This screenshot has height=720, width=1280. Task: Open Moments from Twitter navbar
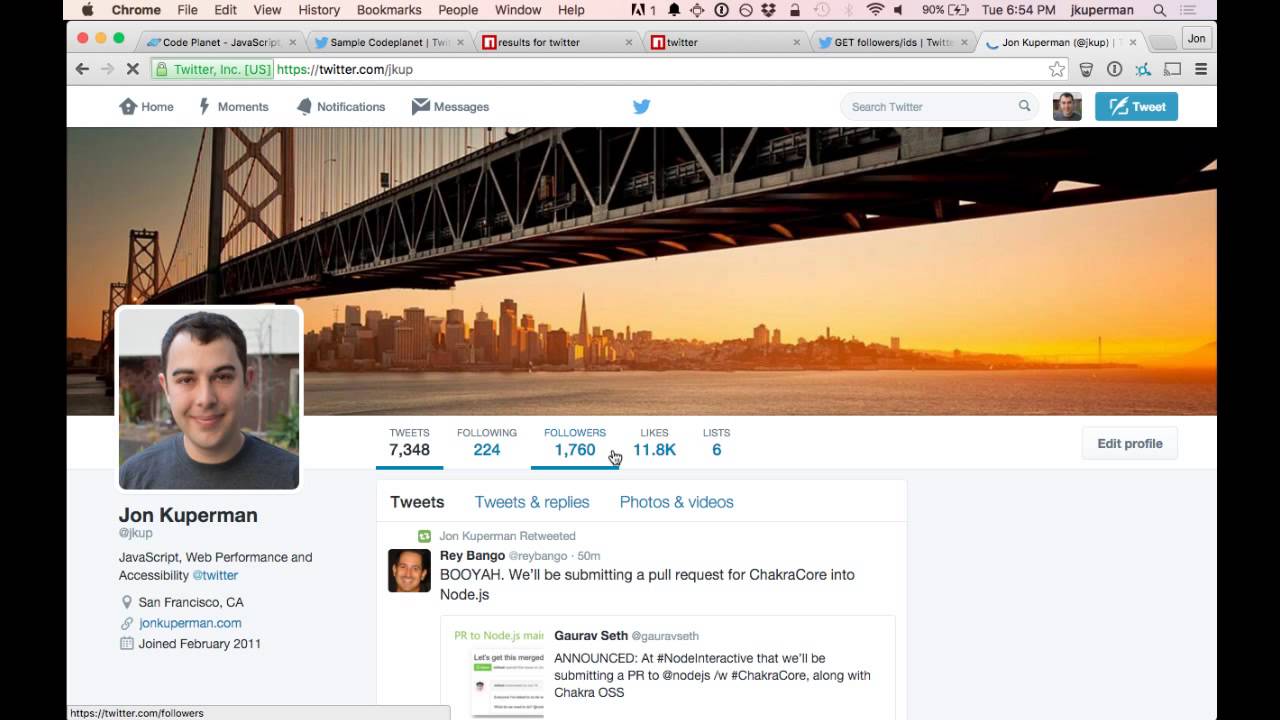(234, 106)
